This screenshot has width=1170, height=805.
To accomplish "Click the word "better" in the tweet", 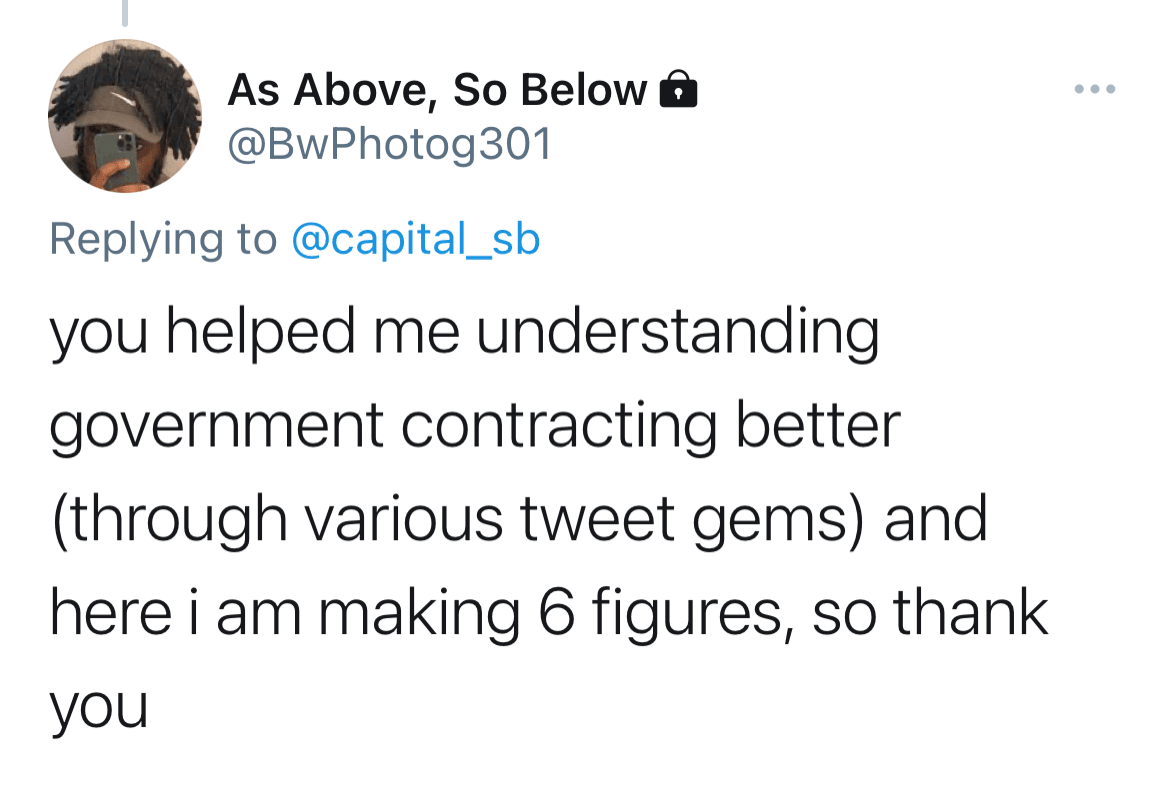I will point(817,426).
